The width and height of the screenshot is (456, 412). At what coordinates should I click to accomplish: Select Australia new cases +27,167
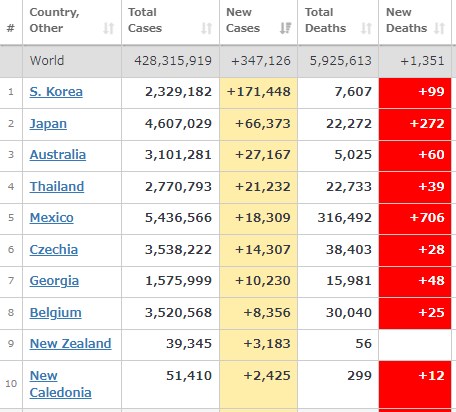click(263, 155)
